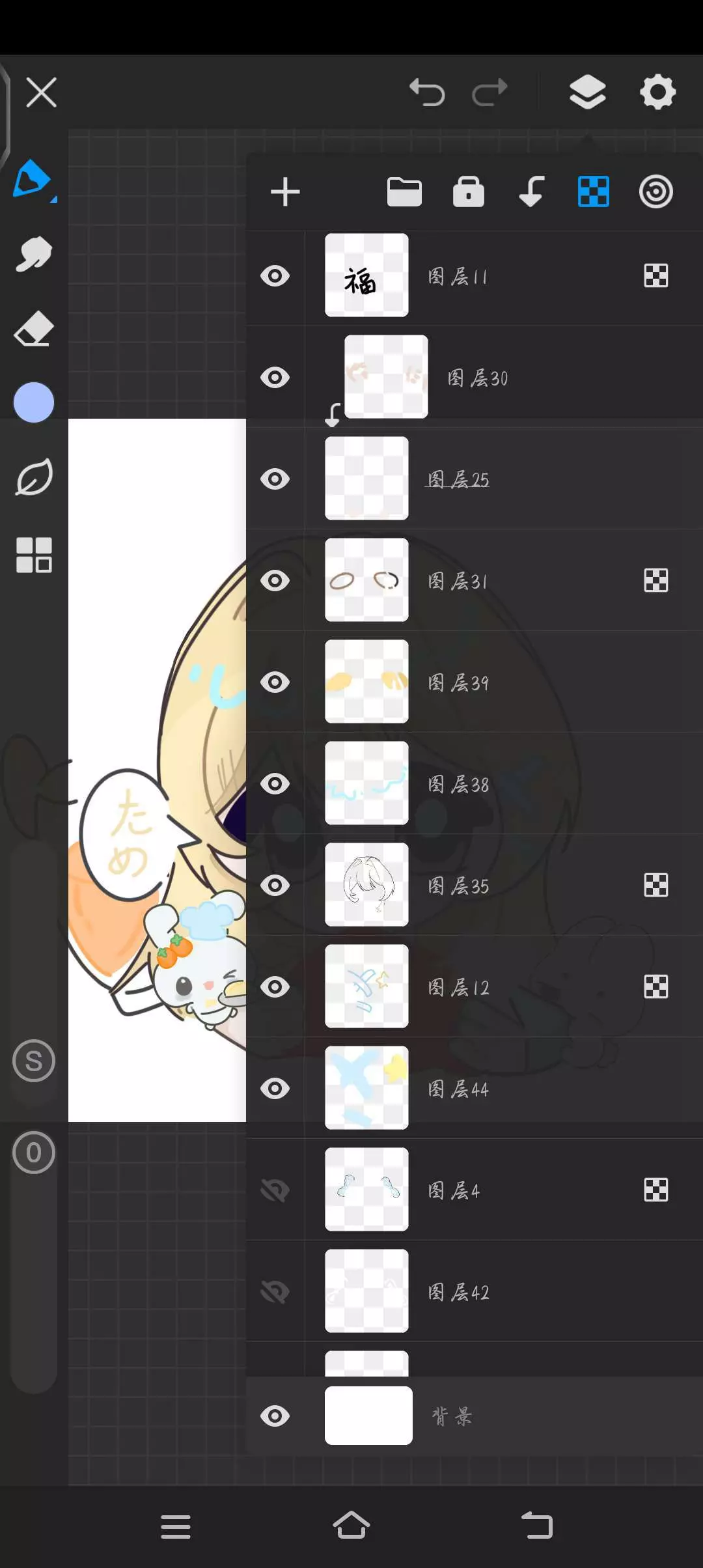Open the layers panel icon

[587, 92]
